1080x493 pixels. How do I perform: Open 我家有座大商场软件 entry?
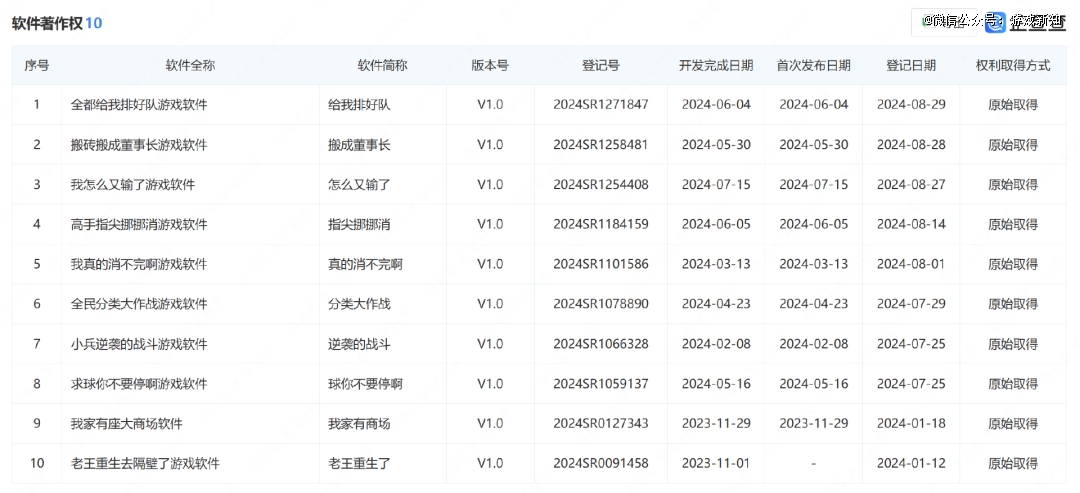pos(133,424)
